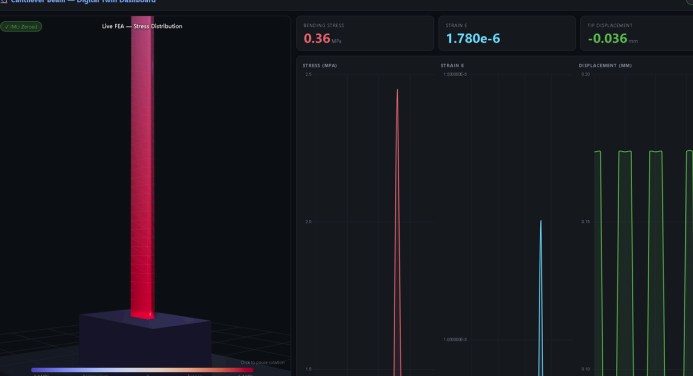693x376 pixels.
Task: Click the blue strain spike peak in chart
Action: tap(541, 221)
